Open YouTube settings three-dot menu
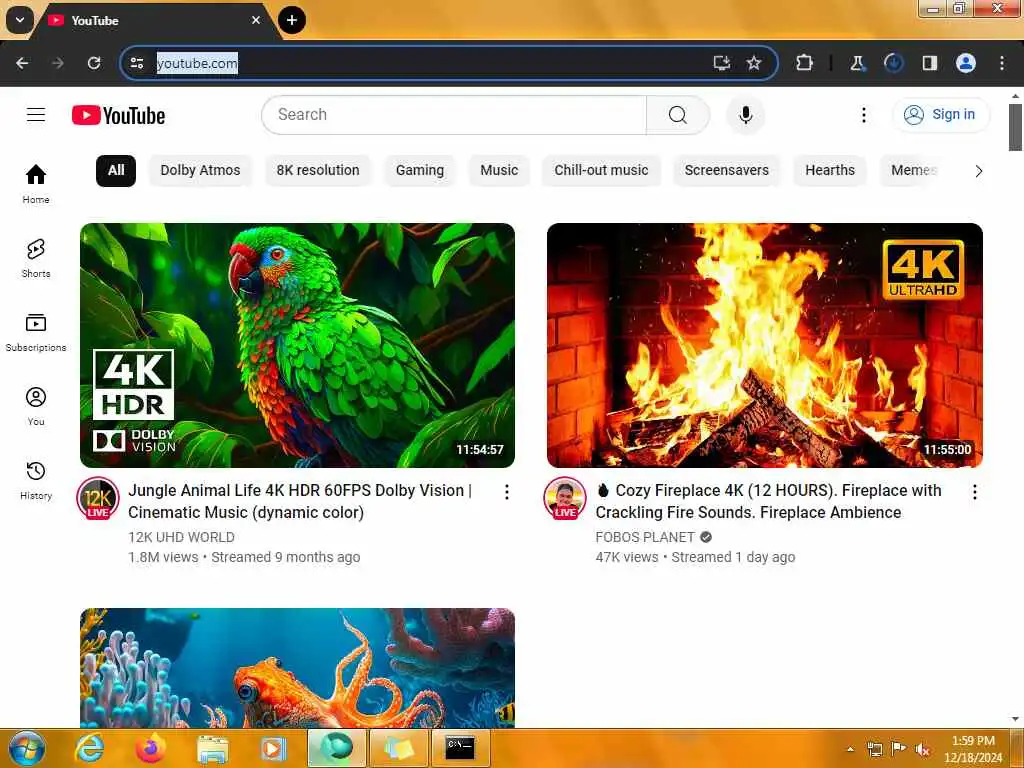Screen dimensions: 1024x768 coord(863,115)
